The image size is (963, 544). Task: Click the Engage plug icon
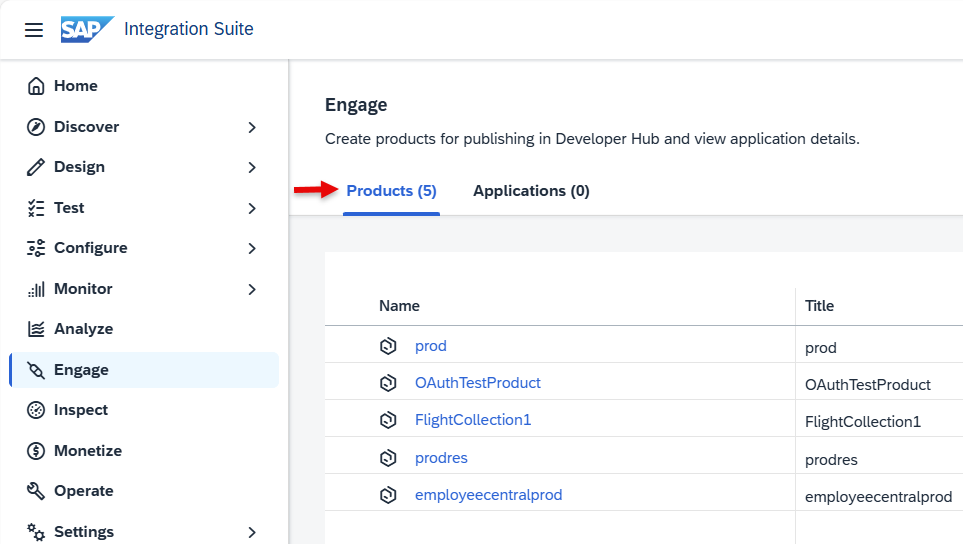point(36,370)
